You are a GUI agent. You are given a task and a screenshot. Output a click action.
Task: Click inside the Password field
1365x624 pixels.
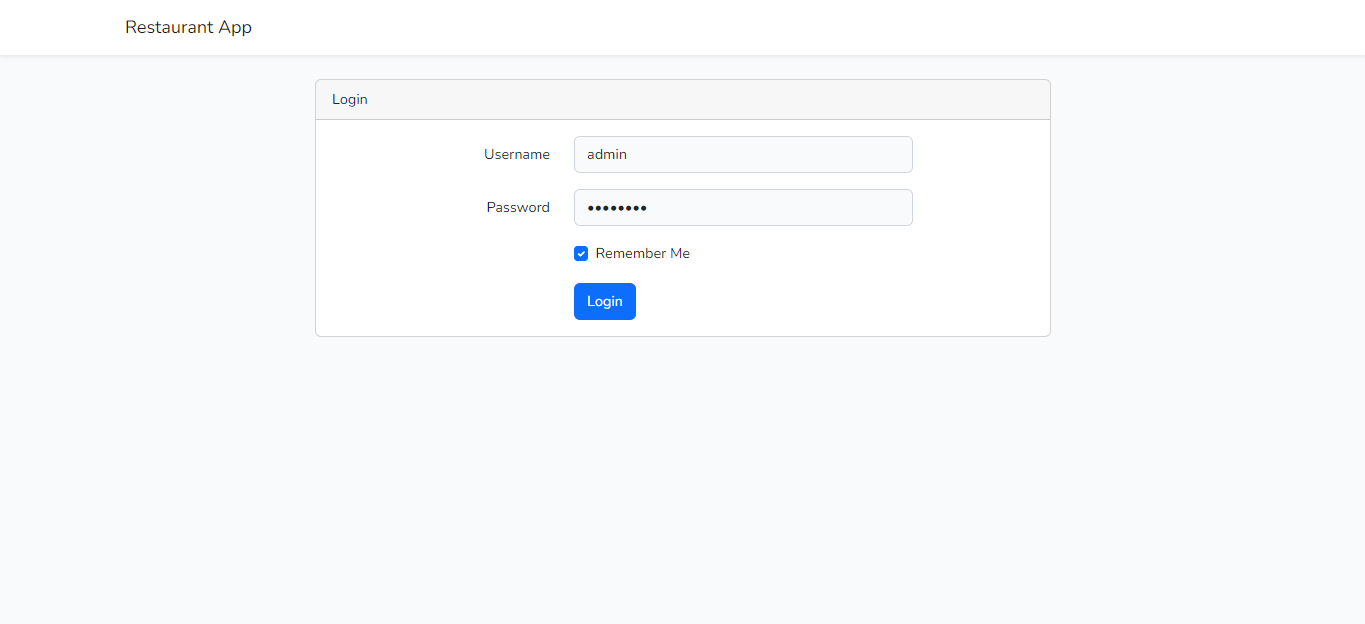coord(742,207)
